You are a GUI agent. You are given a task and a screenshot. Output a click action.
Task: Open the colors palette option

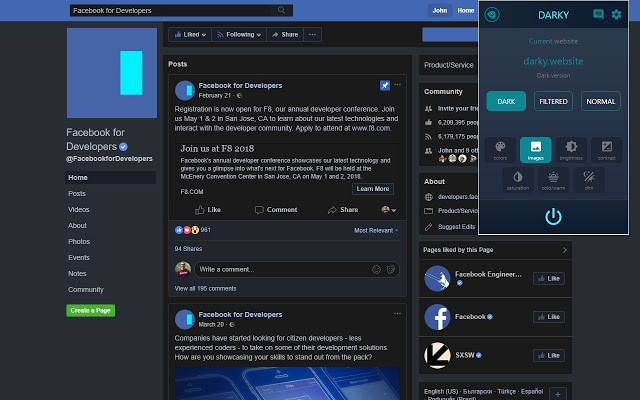[500, 150]
